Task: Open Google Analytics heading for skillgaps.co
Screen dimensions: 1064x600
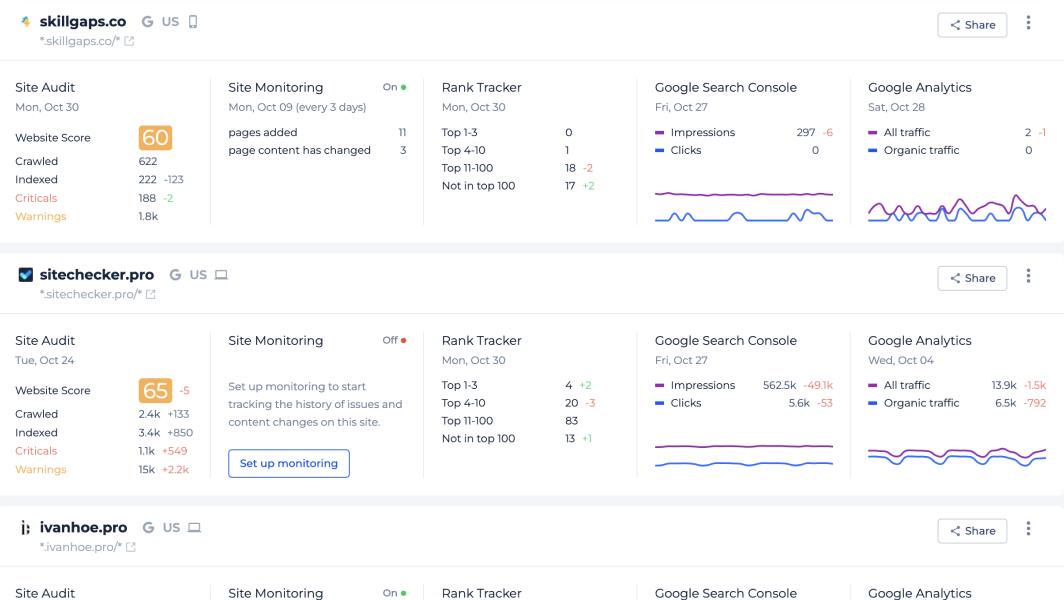Action: tap(919, 88)
